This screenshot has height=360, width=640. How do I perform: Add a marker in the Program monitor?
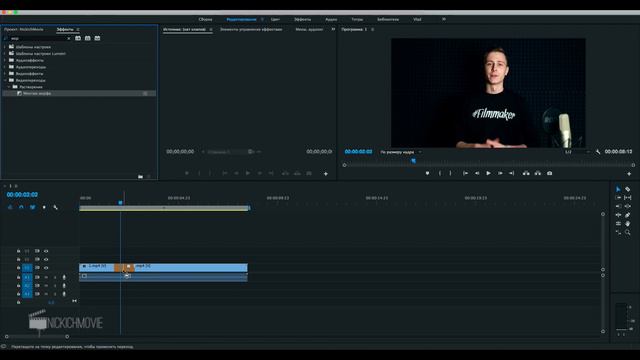click(x=427, y=173)
